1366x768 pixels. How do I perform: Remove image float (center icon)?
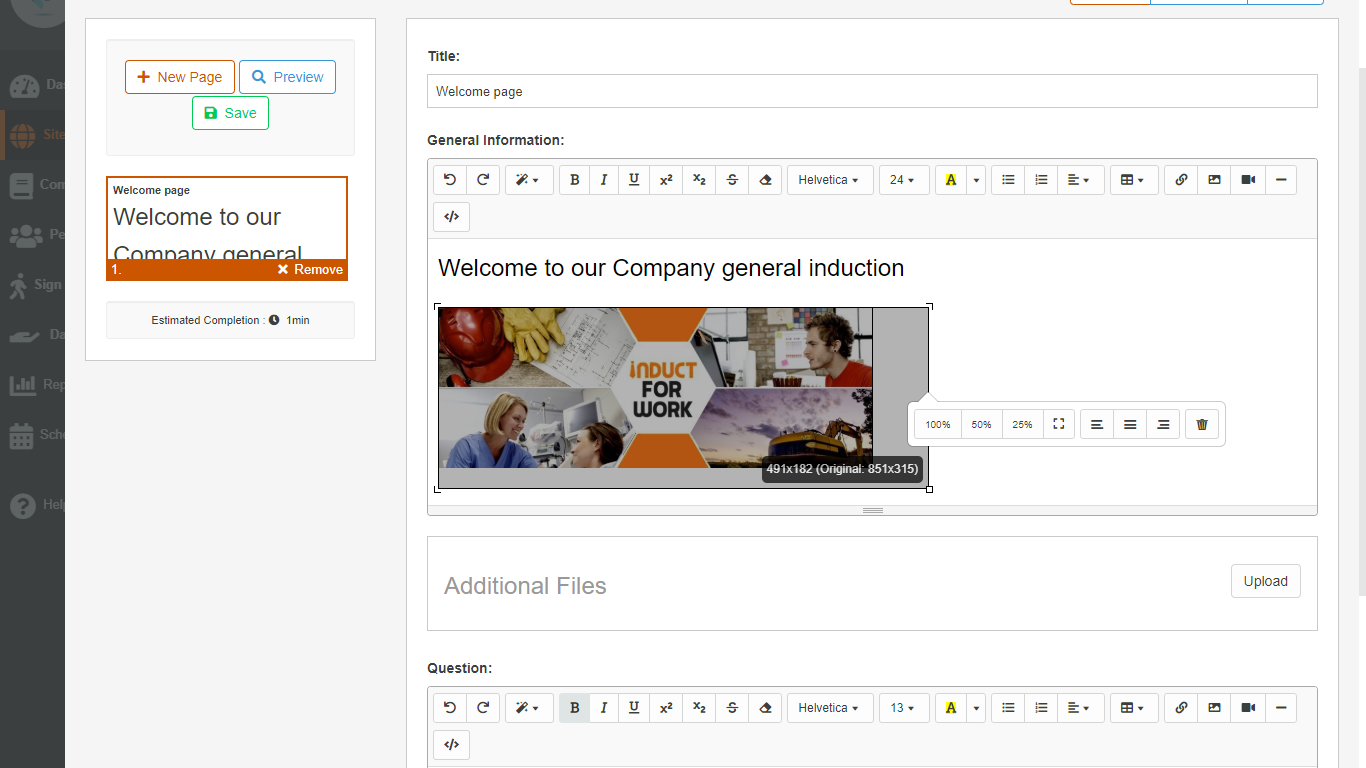coord(1130,424)
